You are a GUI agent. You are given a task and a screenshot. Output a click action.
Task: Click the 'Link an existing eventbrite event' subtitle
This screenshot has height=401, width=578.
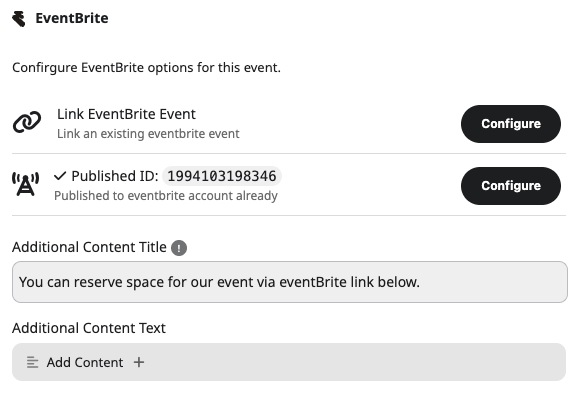[148, 133]
